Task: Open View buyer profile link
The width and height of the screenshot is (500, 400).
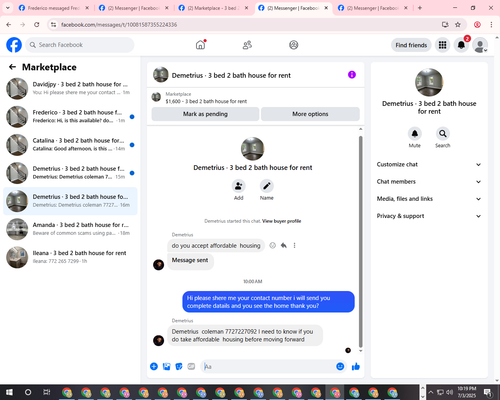Action: [281, 221]
